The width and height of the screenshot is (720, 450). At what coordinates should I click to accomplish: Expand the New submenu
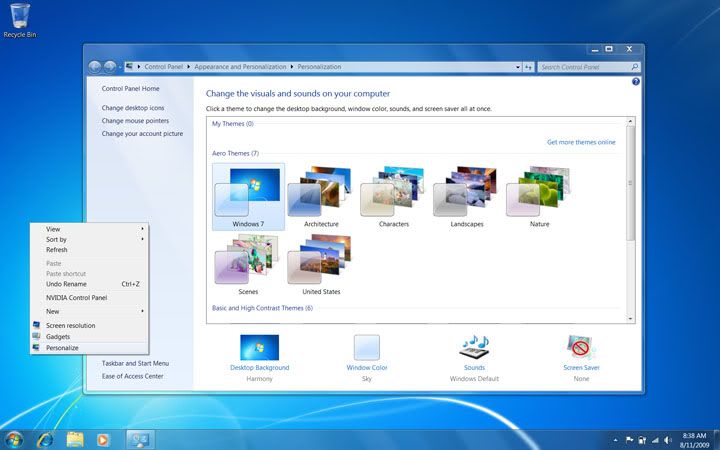(x=142, y=311)
